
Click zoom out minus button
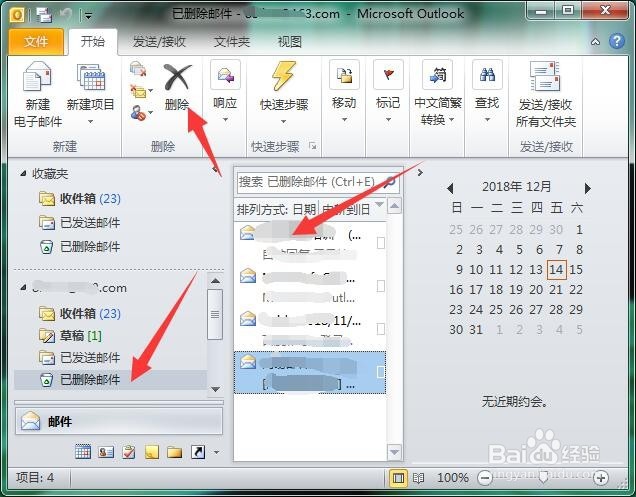pyautogui.click(x=484, y=478)
